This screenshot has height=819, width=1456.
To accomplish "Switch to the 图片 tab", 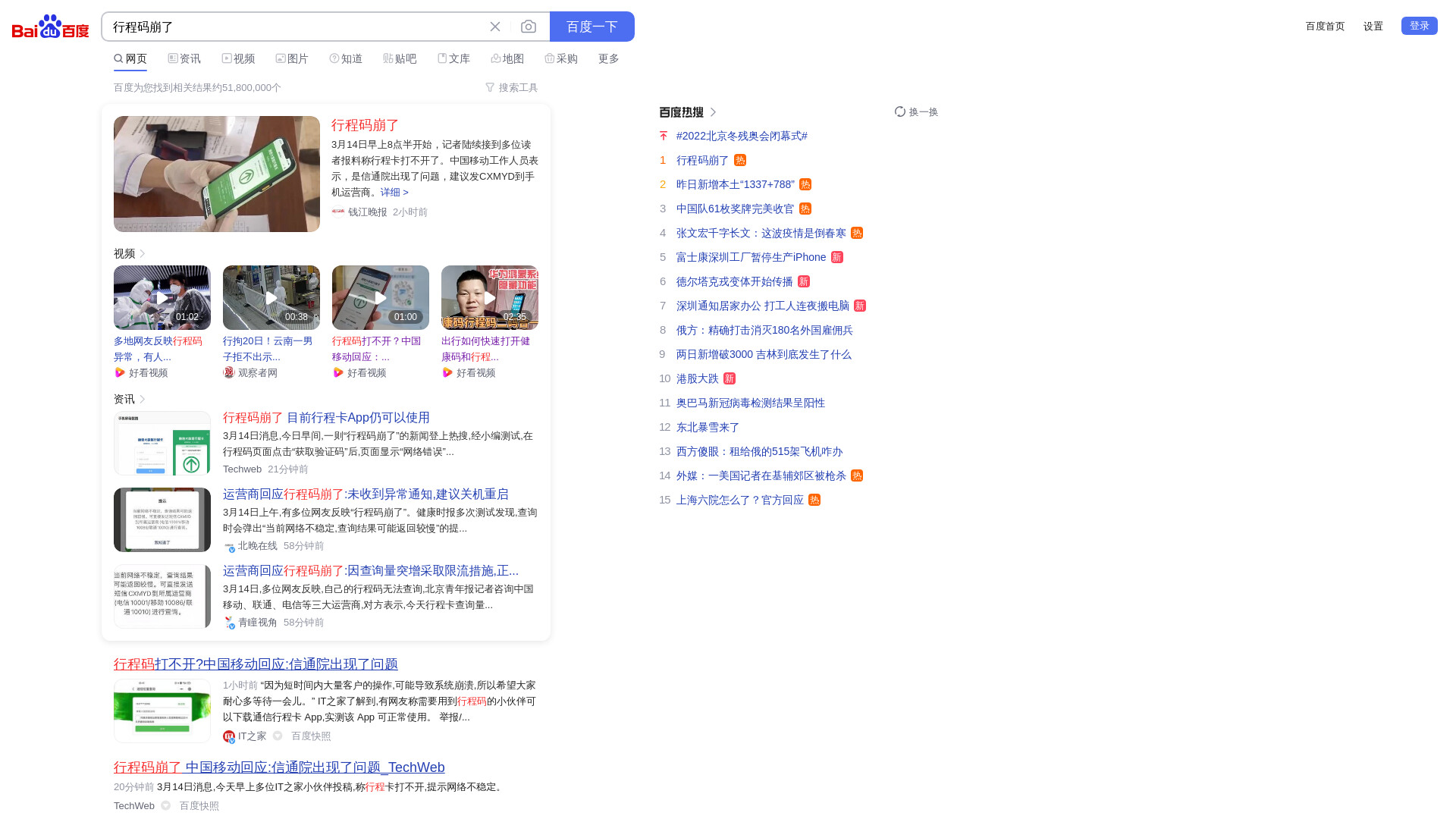I will [292, 58].
